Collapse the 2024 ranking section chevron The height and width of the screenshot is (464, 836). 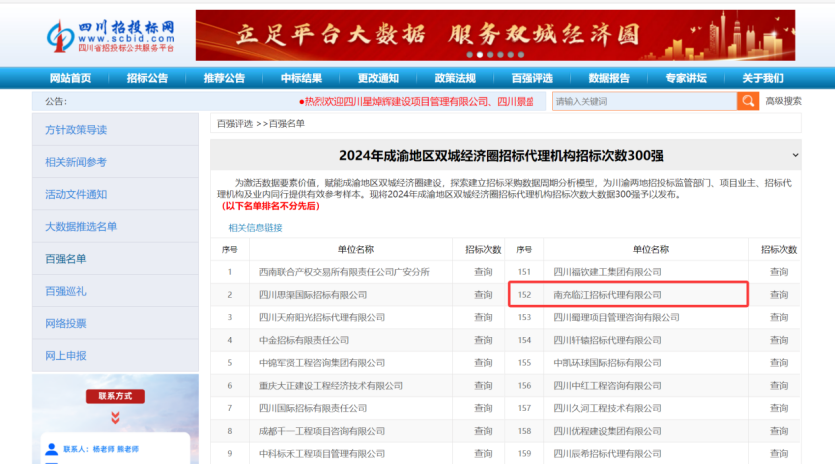pos(795,155)
